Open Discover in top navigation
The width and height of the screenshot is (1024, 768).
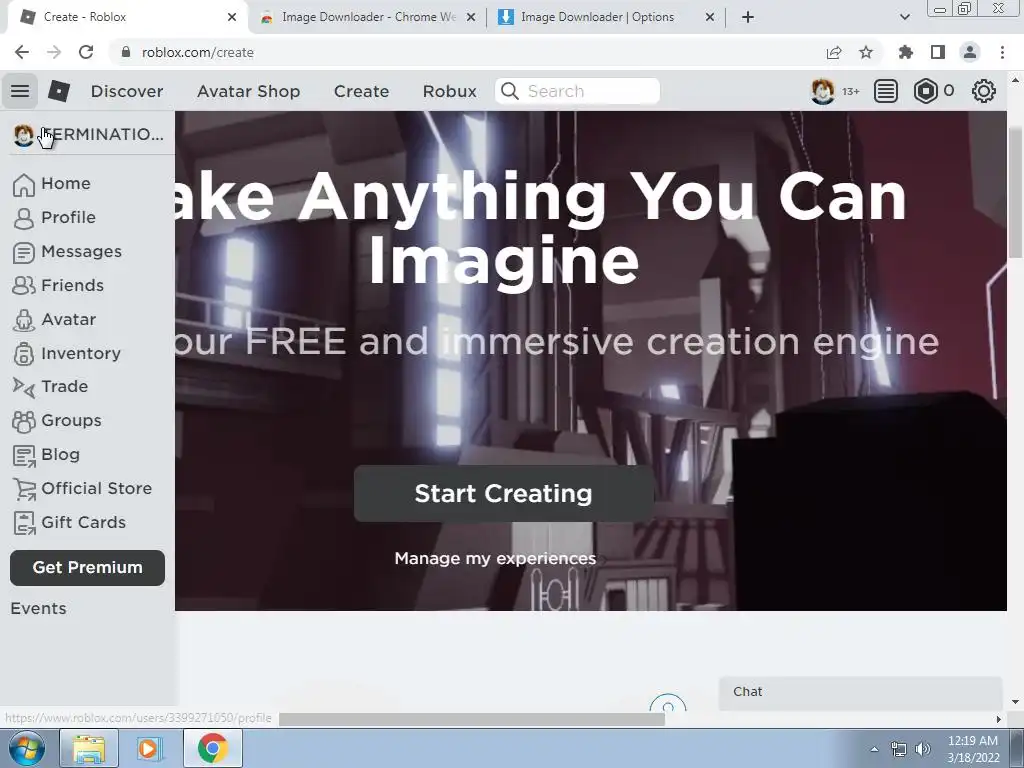coord(127,91)
